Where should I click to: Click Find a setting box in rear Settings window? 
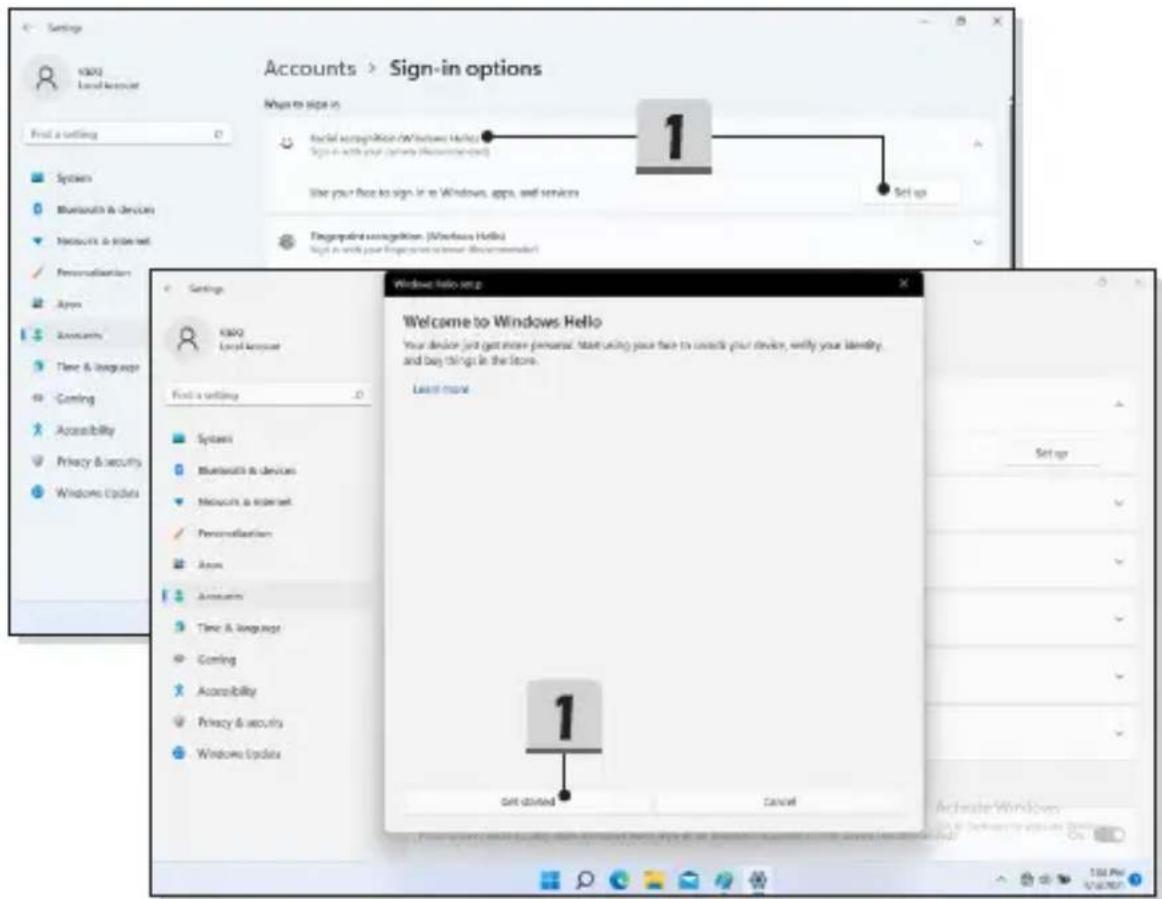[x=126, y=134]
